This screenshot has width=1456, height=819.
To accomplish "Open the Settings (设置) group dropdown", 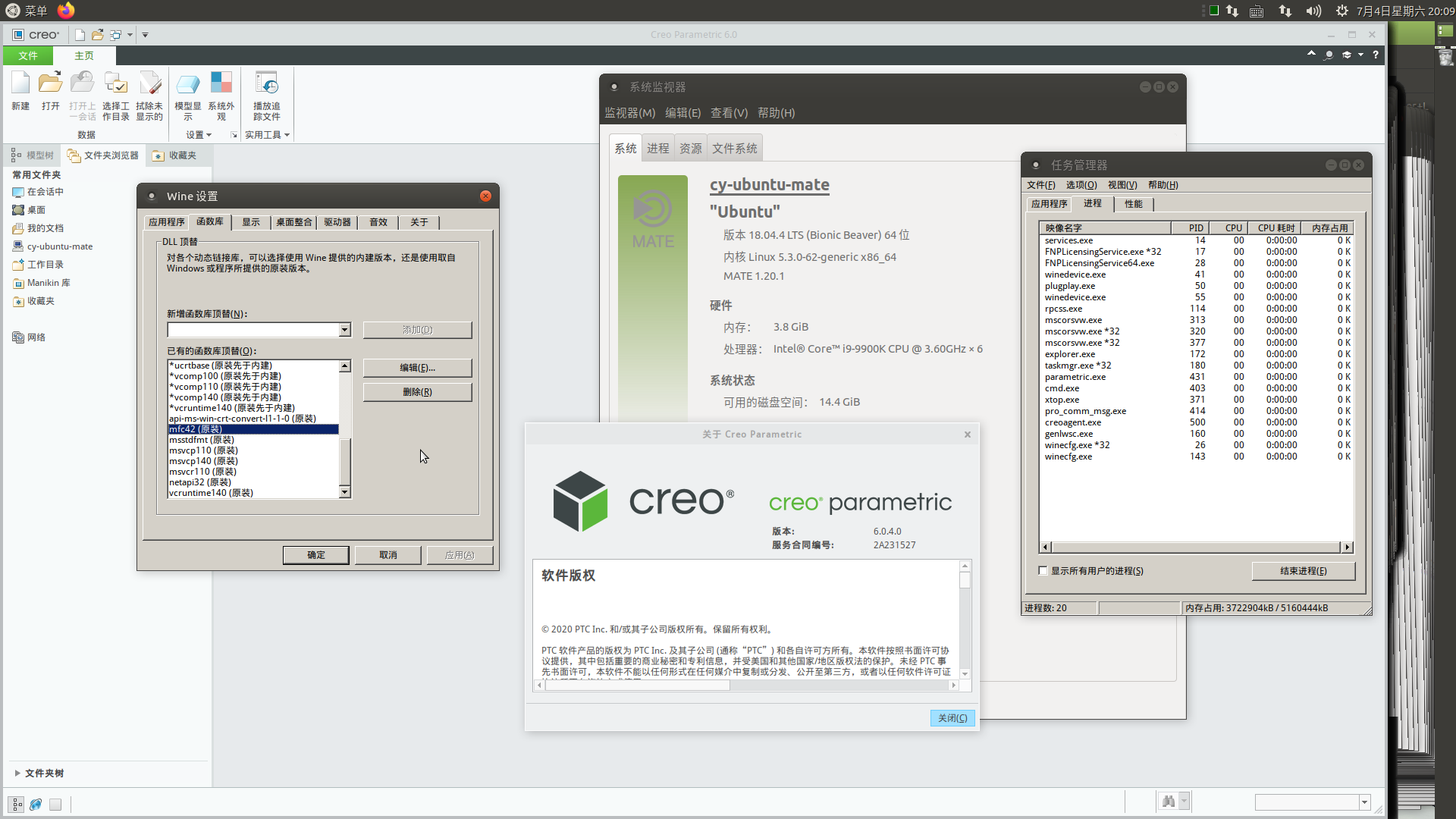I will (199, 135).
